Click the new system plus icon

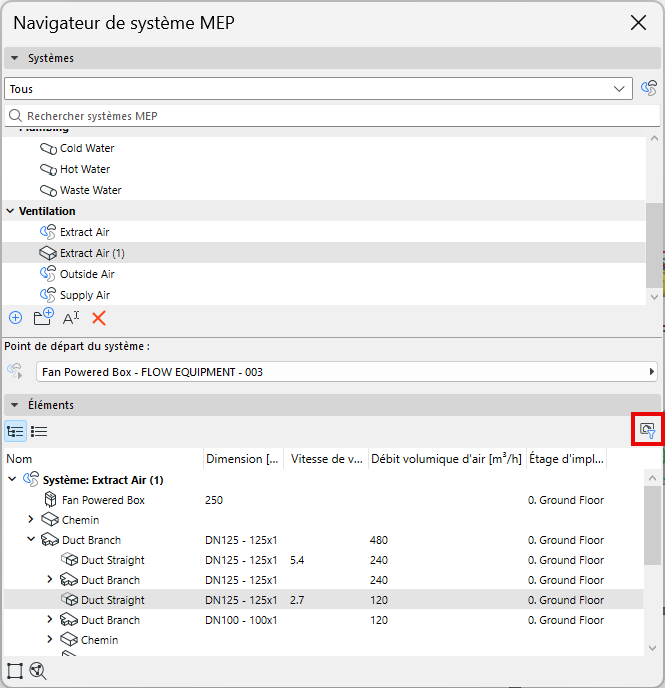point(15,318)
